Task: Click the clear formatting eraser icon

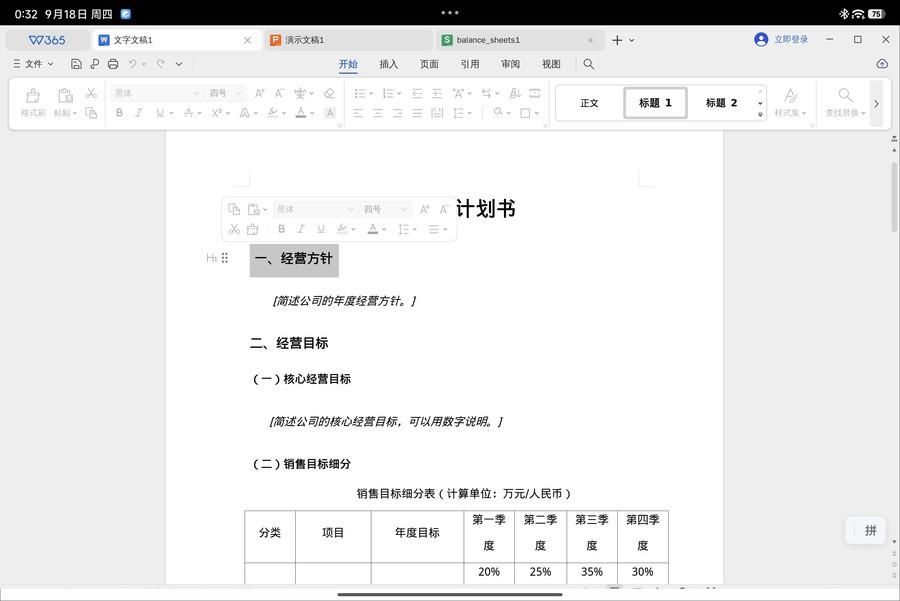Action: 329,93
